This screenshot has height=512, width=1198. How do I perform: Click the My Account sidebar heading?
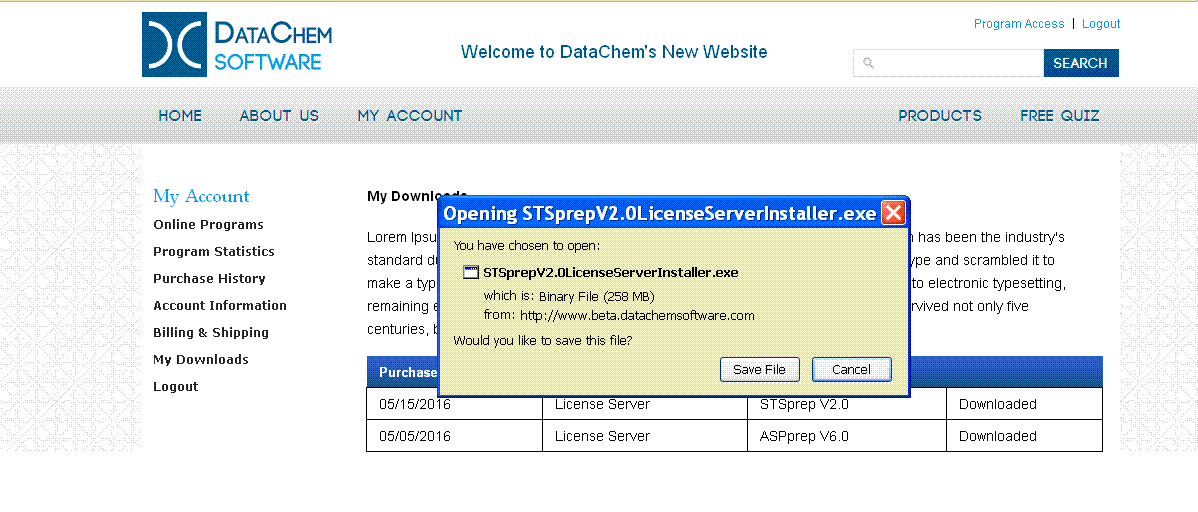coord(201,196)
